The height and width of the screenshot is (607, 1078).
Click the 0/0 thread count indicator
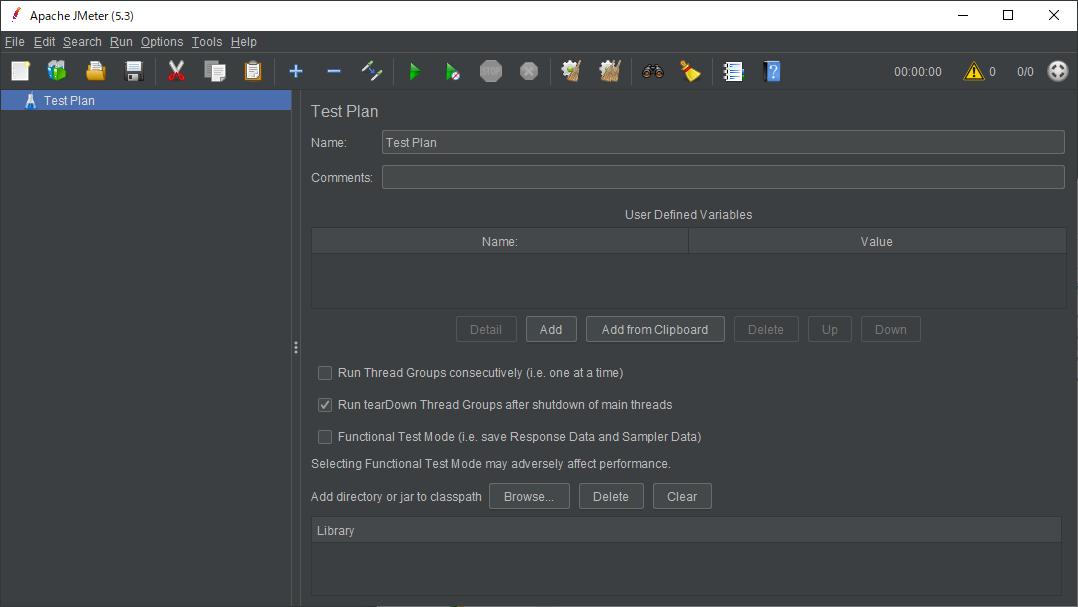[x=1025, y=71]
